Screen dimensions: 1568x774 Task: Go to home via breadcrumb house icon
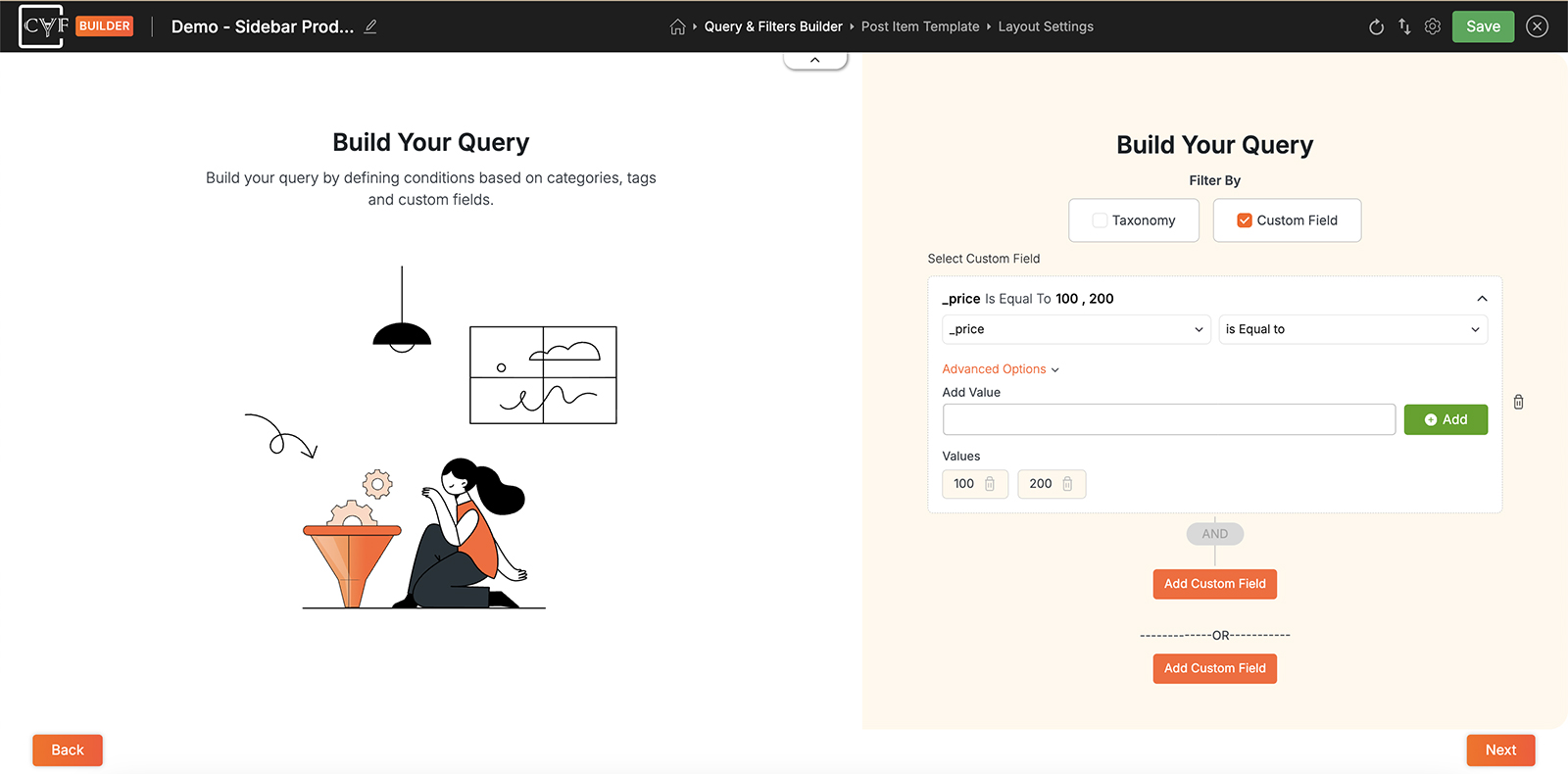click(677, 26)
